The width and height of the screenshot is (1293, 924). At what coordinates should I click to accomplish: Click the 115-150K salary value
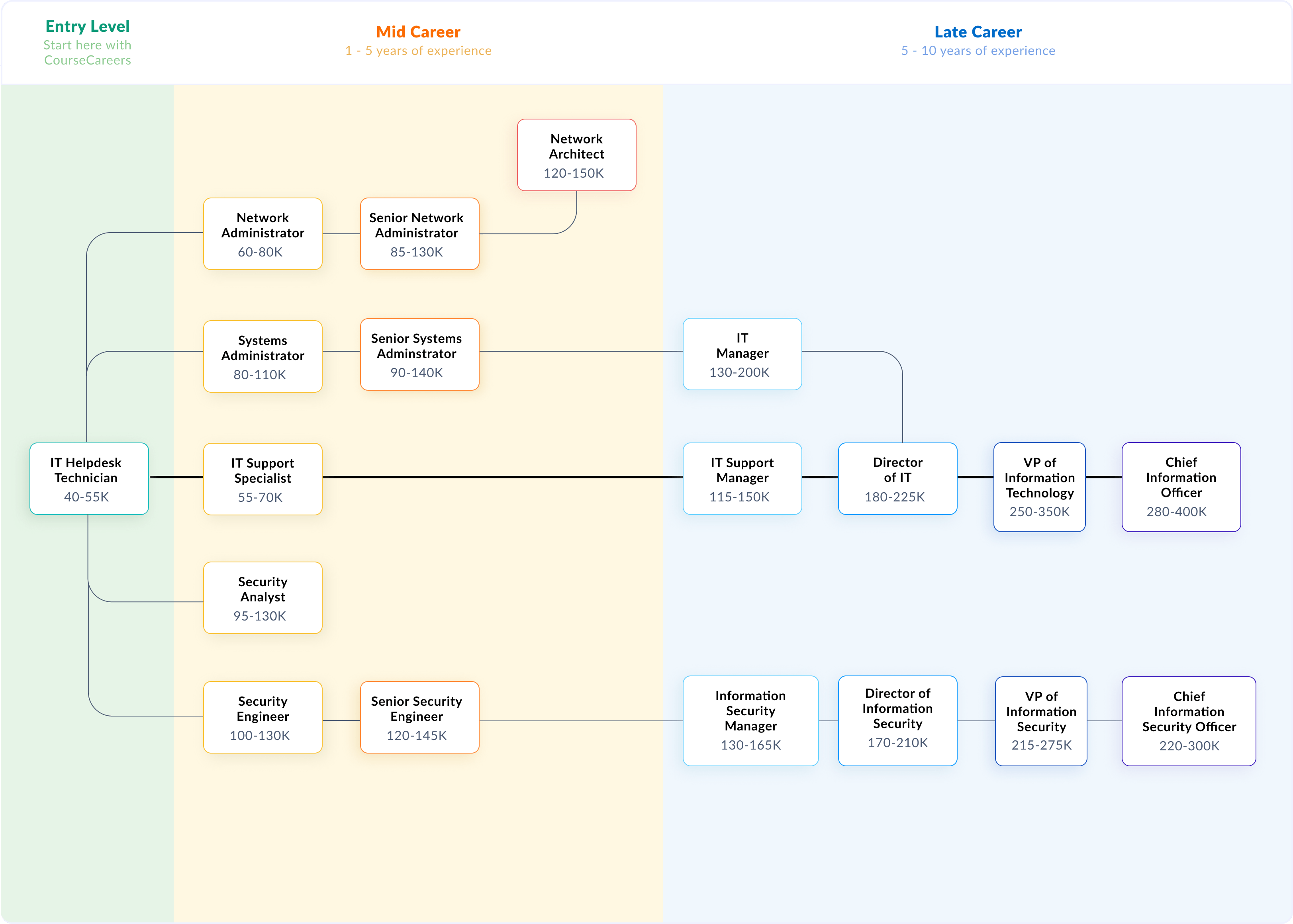(739, 497)
